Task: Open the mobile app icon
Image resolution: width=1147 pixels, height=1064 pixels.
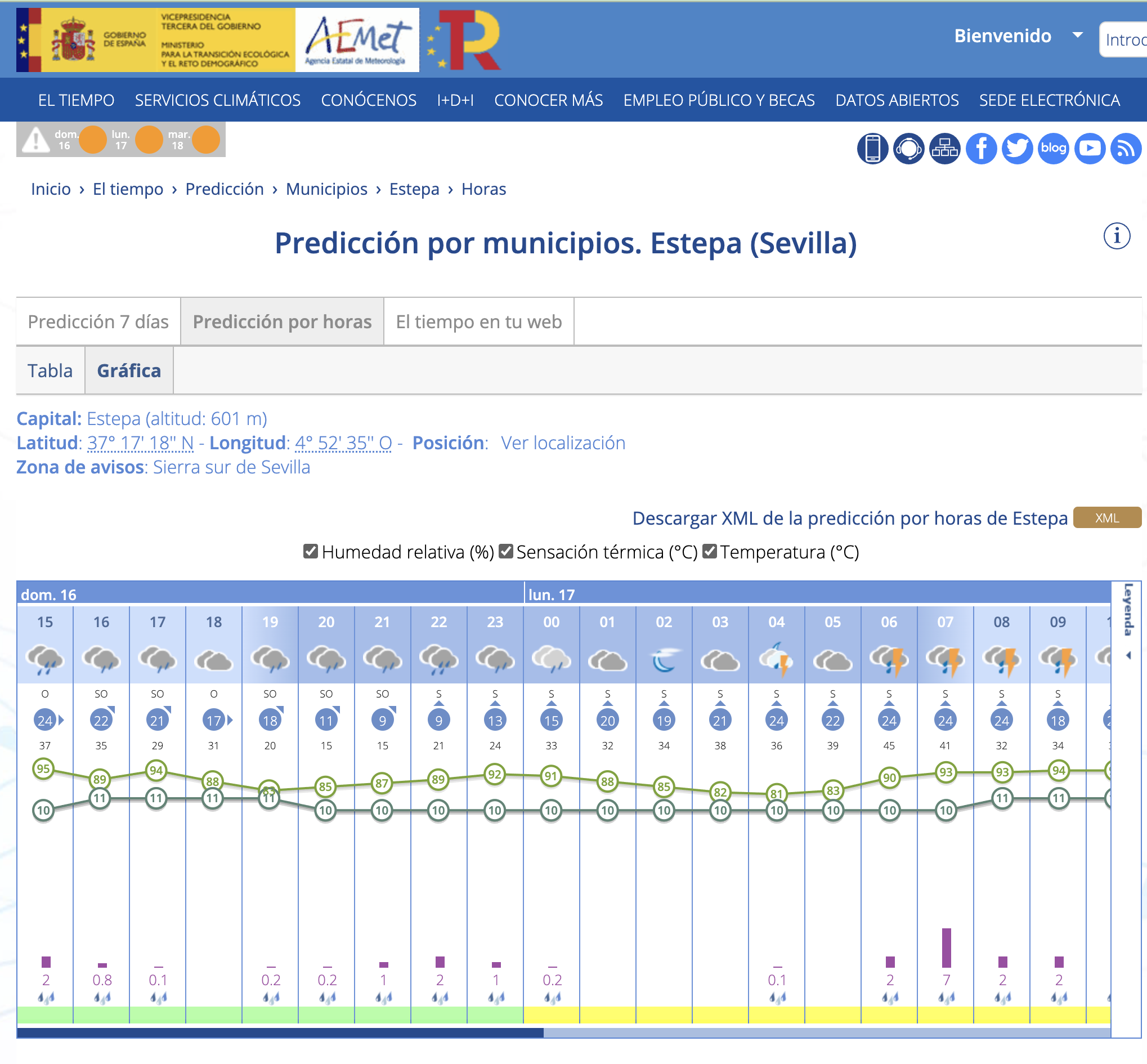Action: coord(872,149)
